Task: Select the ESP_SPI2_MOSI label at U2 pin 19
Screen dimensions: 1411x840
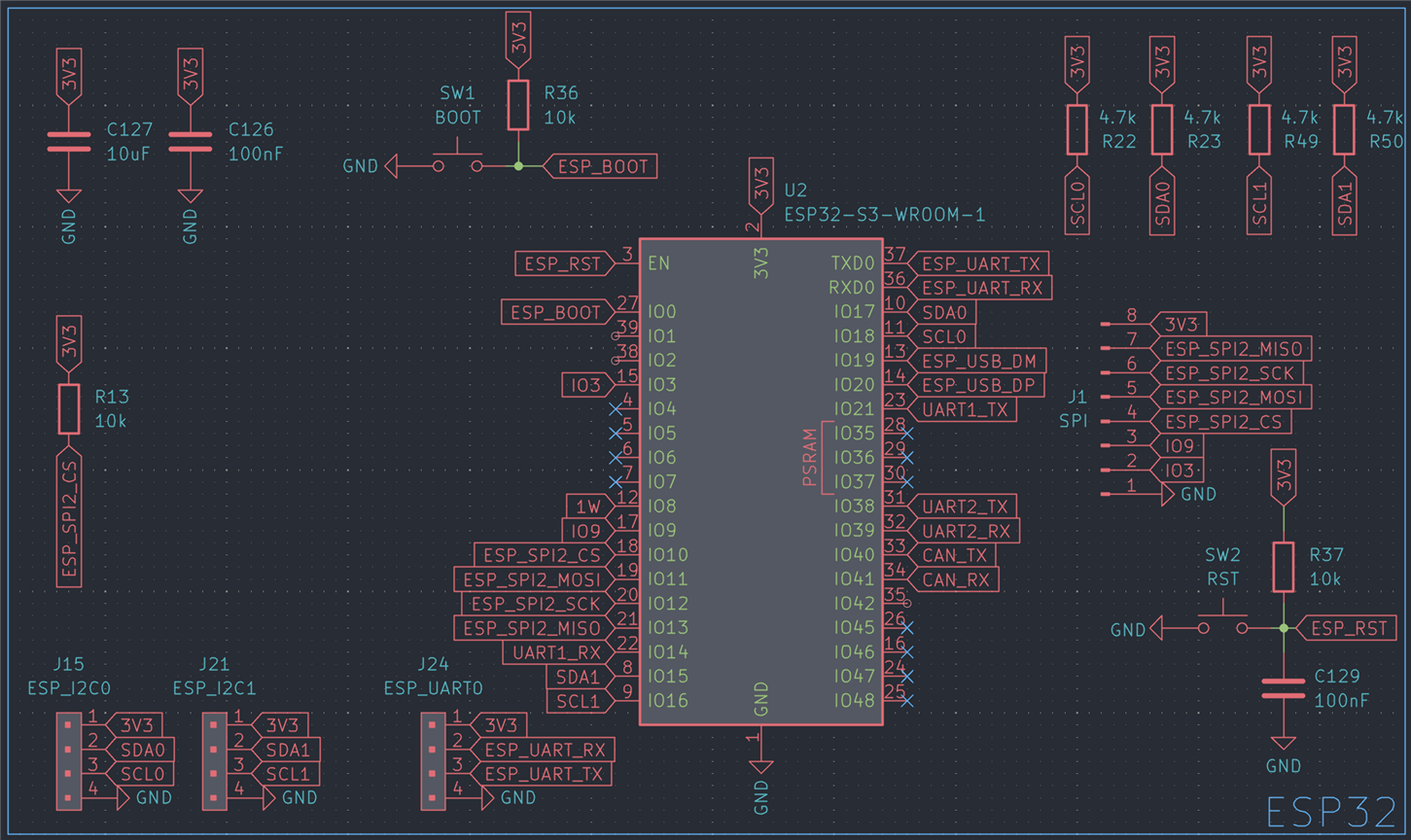Action: point(534,579)
